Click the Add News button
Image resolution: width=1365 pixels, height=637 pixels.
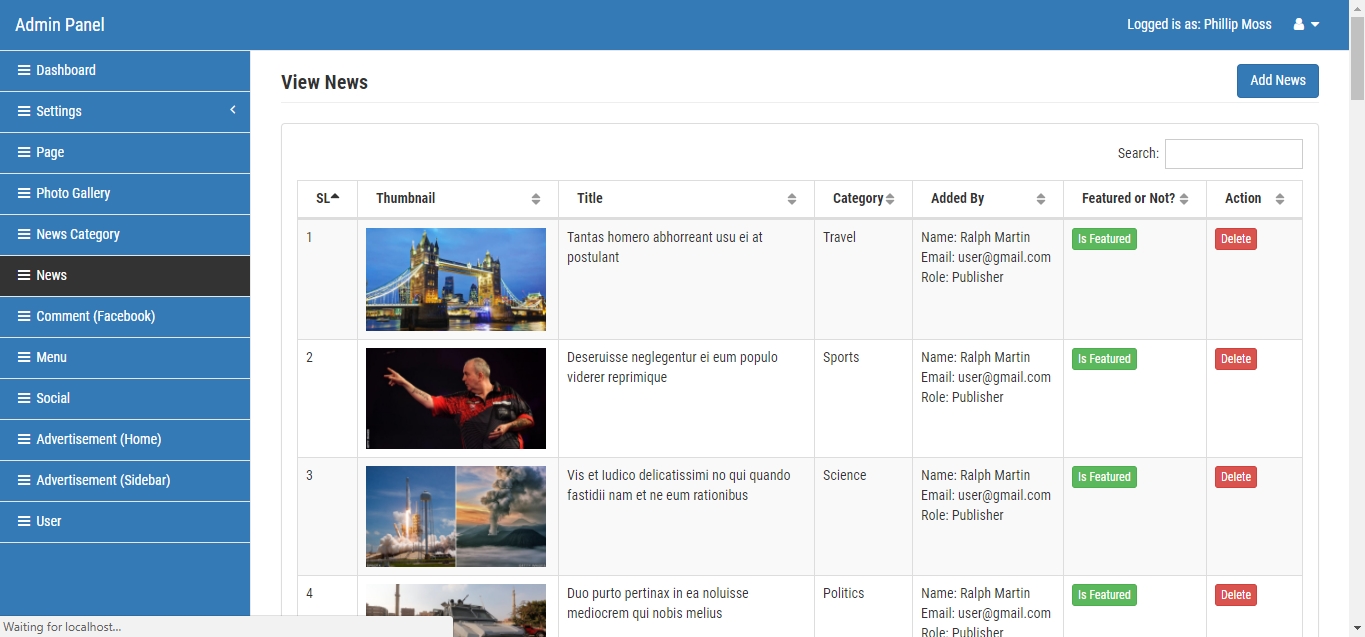pyautogui.click(x=1277, y=81)
